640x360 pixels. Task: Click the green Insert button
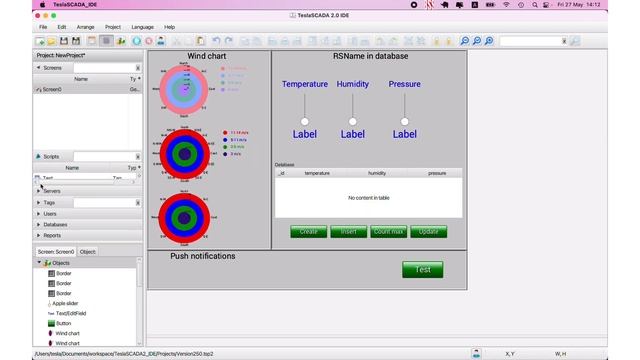coord(349,231)
